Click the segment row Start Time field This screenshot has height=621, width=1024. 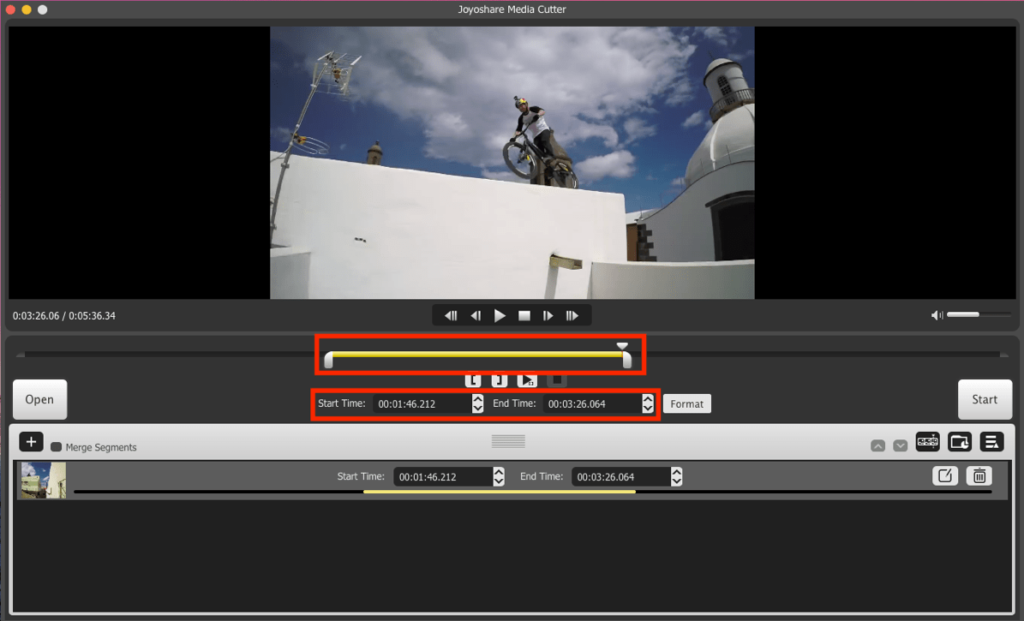click(x=443, y=477)
